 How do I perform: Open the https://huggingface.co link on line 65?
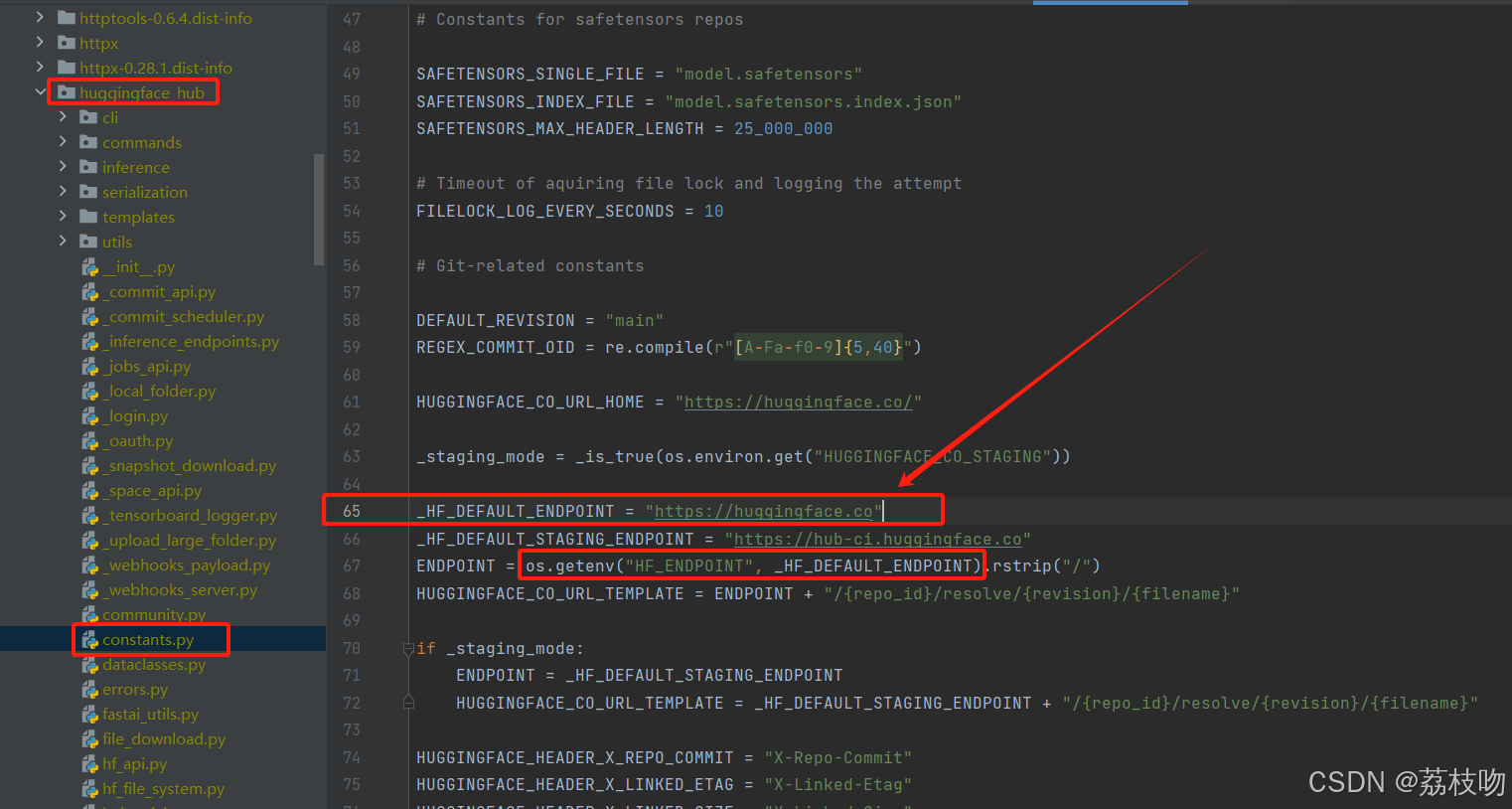pyautogui.click(x=763, y=511)
